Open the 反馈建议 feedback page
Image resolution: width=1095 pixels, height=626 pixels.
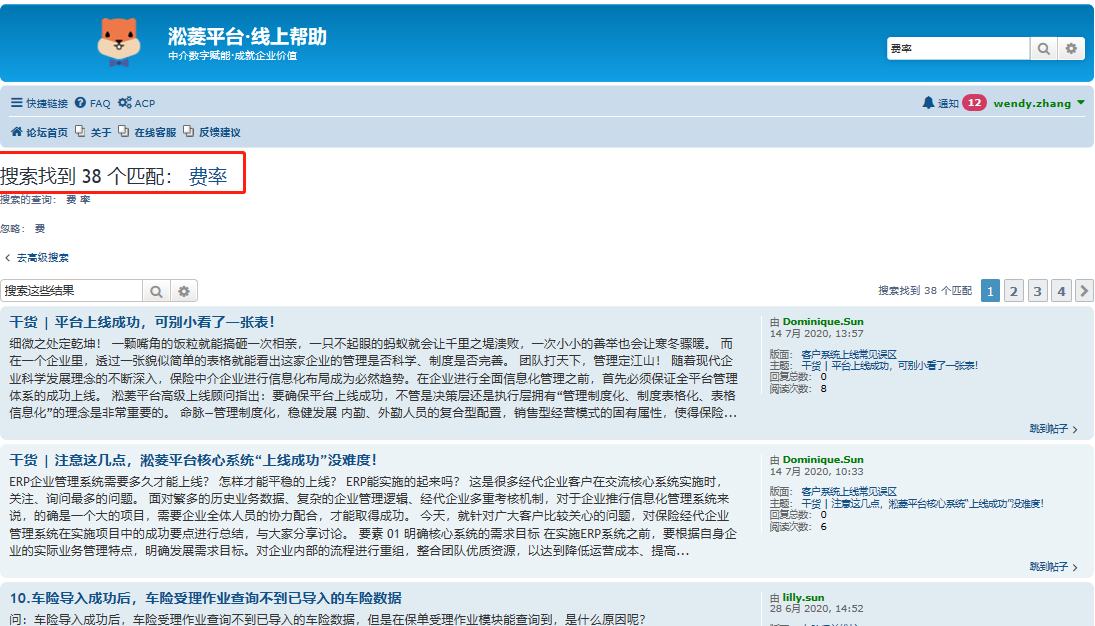[x=212, y=132]
